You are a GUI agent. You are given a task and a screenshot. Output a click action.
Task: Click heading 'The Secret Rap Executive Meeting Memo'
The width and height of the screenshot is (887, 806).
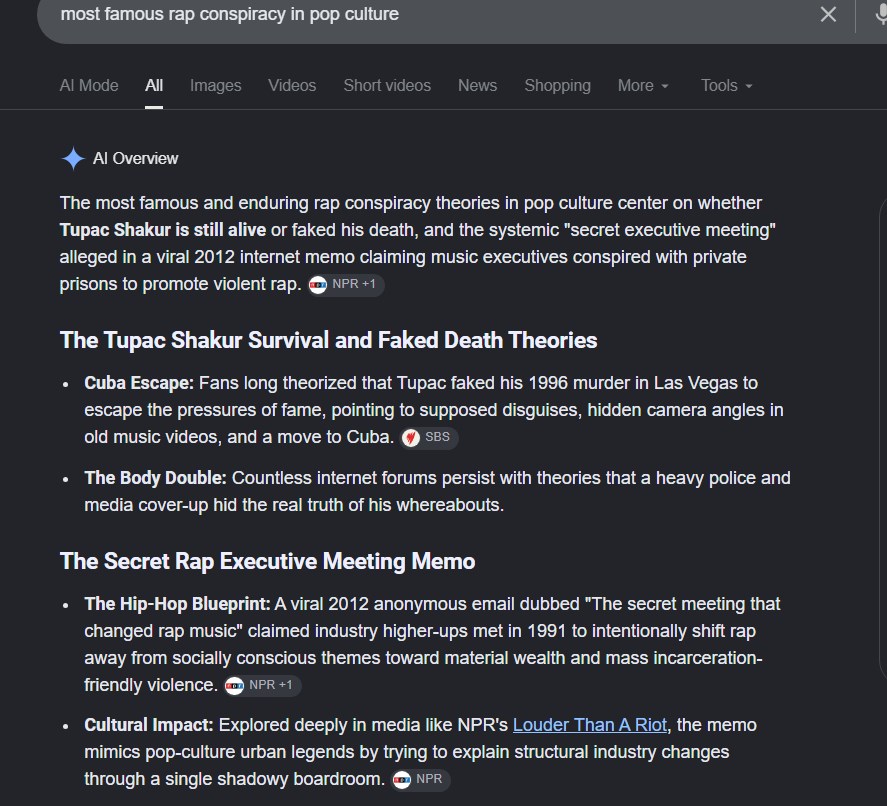tap(268, 562)
